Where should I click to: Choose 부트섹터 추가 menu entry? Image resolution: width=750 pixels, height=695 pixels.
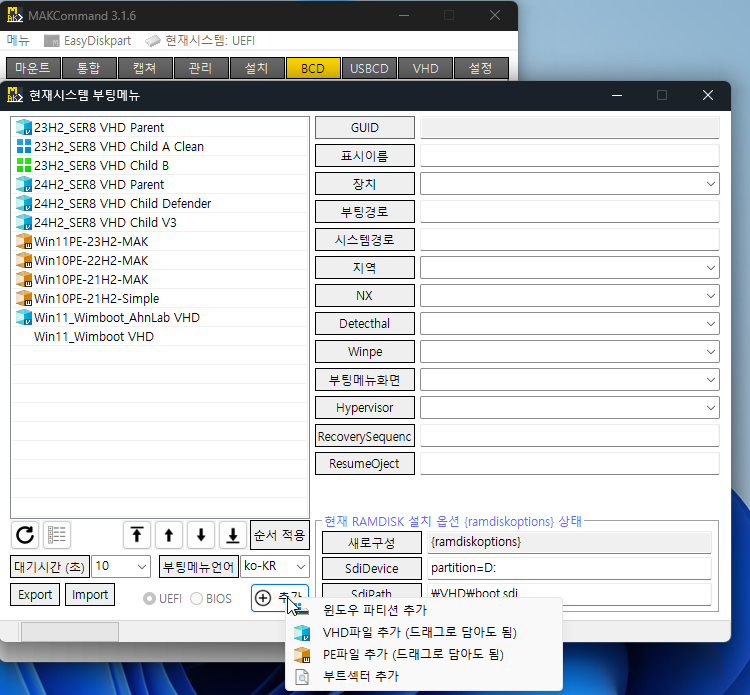(x=424, y=676)
